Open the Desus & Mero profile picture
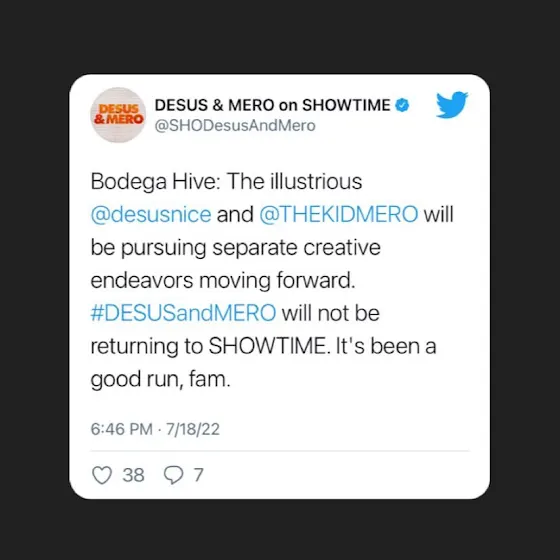 click(x=118, y=115)
